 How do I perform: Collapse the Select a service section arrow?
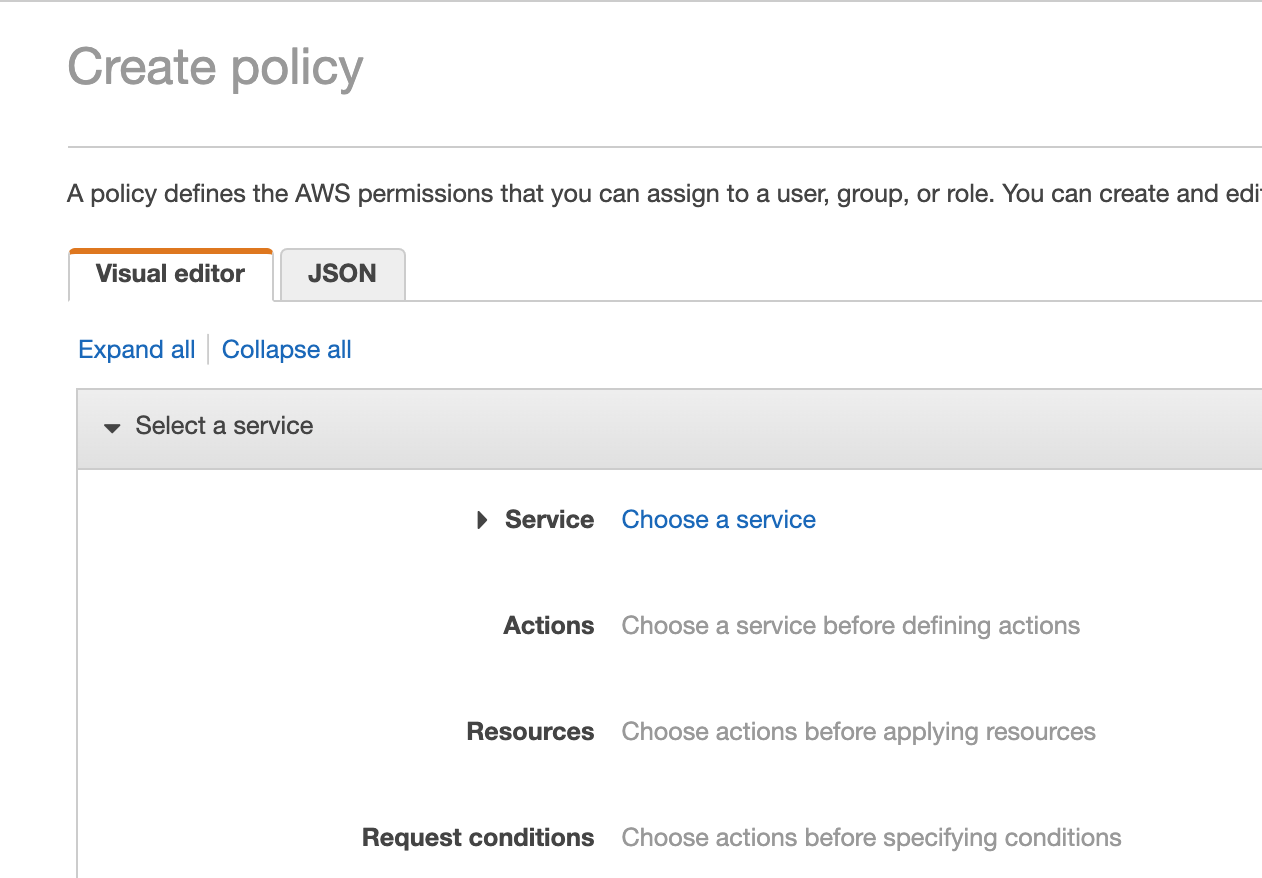point(113,427)
